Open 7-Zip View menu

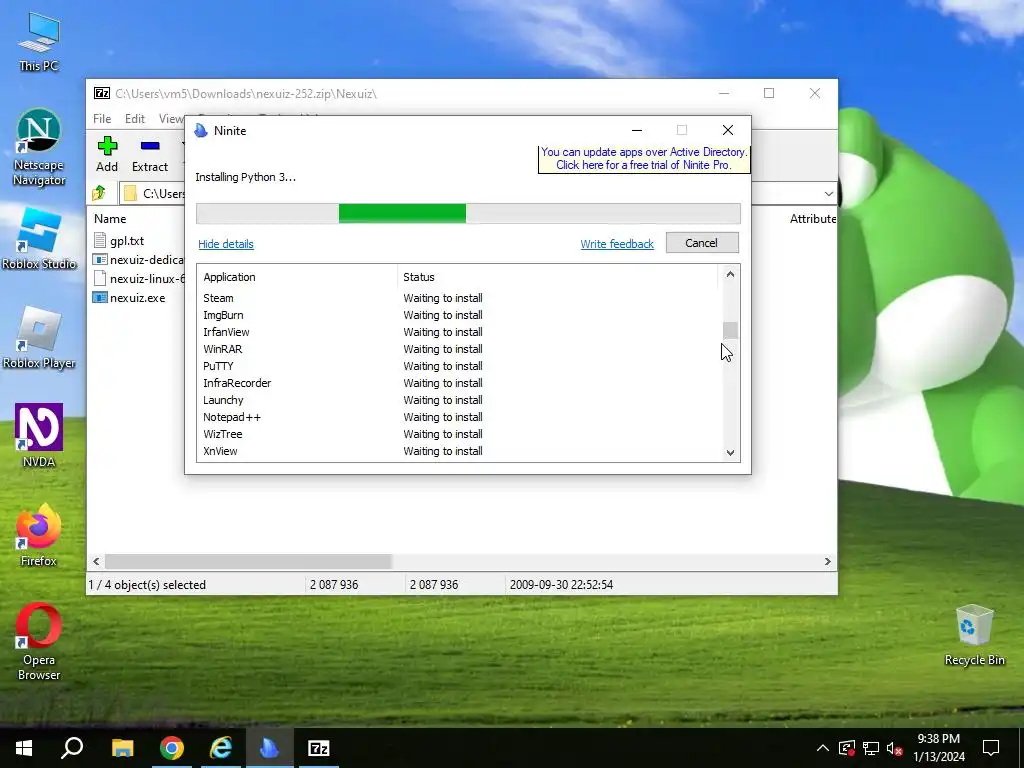coord(171,119)
